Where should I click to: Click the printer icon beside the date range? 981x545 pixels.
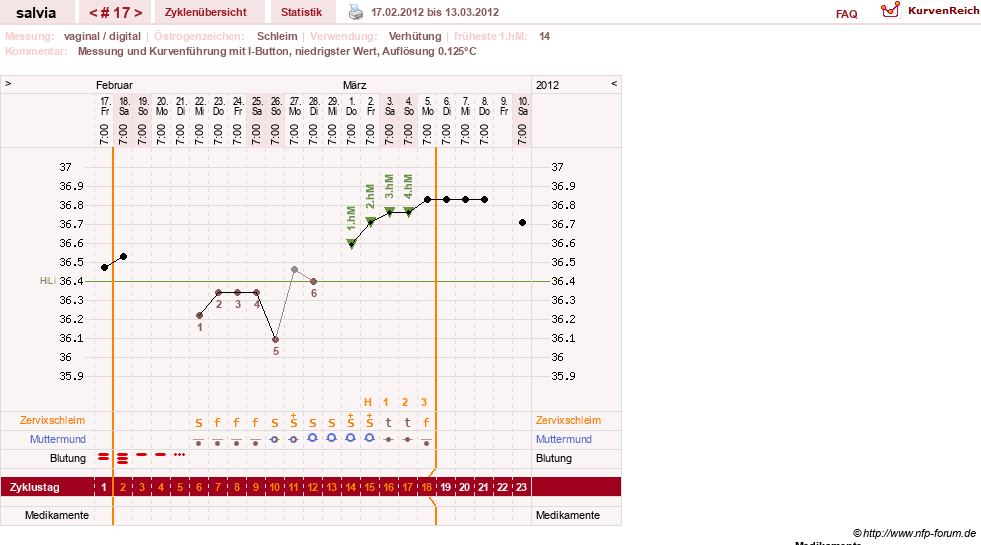click(x=355, y=12)
